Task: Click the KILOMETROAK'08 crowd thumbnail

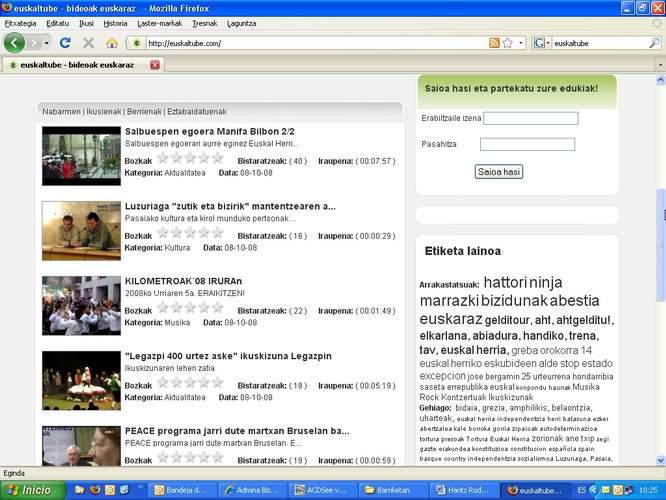Action: click(x=81, y=305)
